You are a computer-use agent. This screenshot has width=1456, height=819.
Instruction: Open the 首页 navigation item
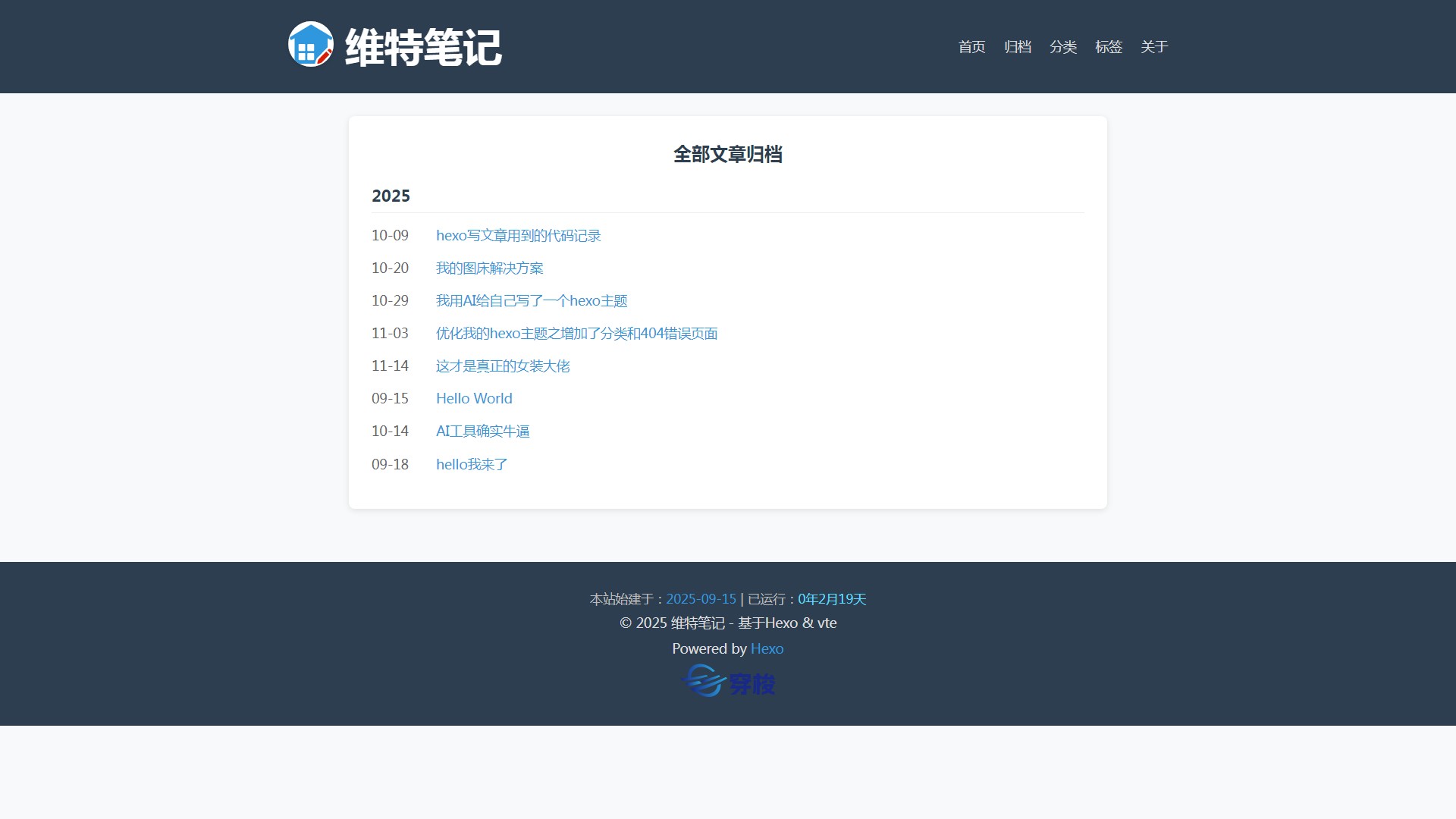(971, 47)
